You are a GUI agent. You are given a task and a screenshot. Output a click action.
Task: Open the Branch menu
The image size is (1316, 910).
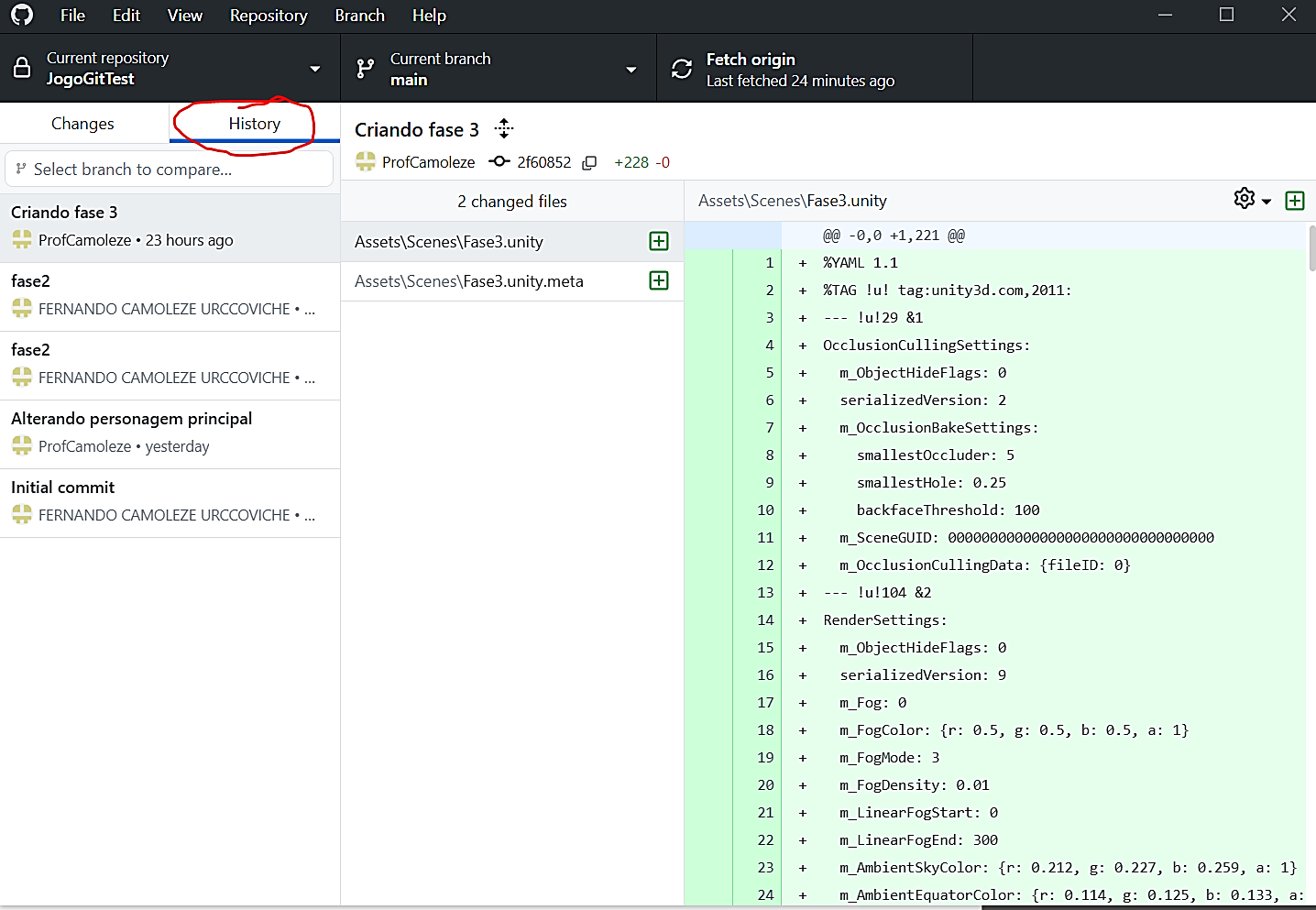(359, 16)
